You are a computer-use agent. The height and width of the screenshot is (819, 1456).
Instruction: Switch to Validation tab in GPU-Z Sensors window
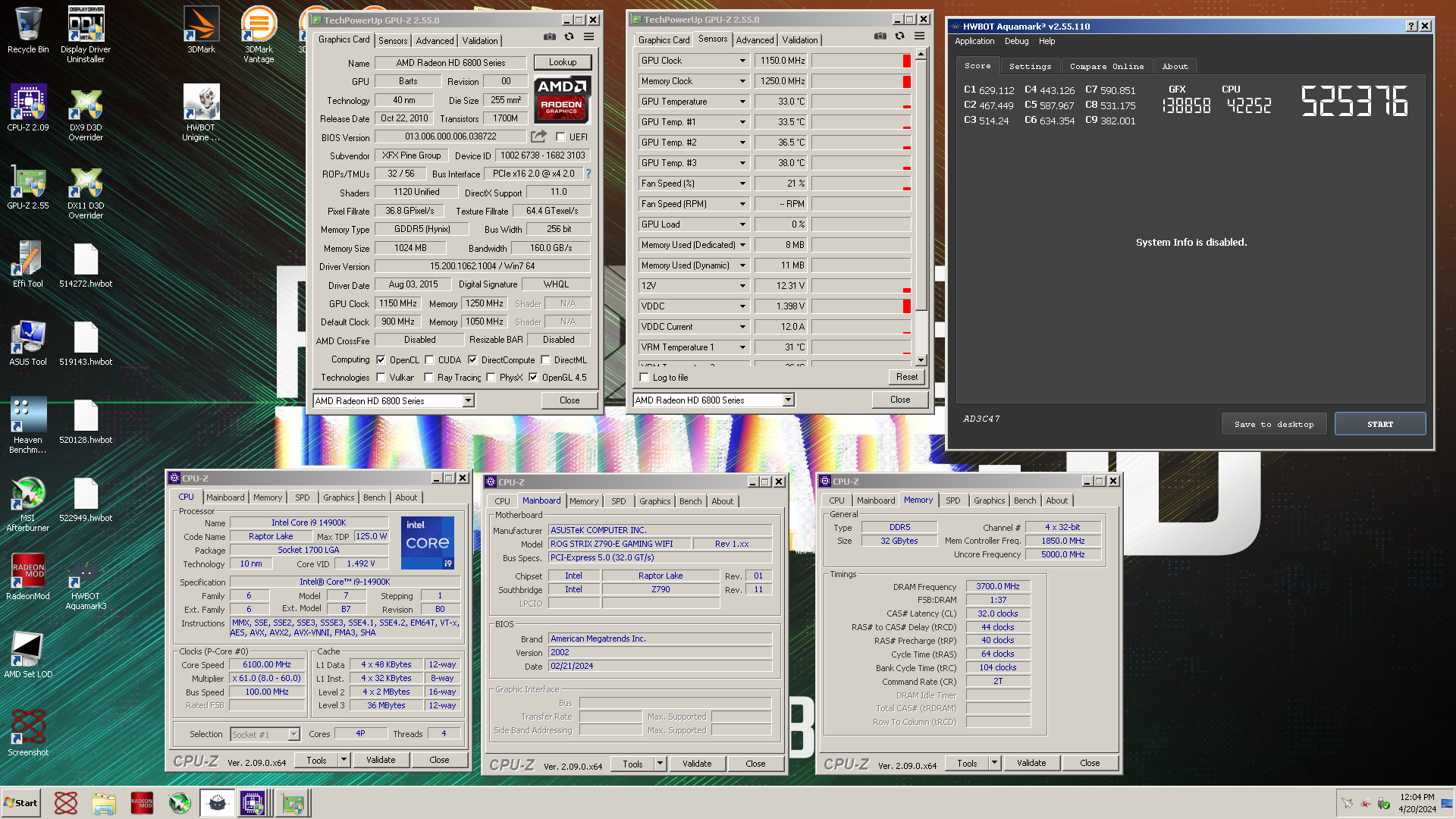pyautogui.click(x=800, y=40)
